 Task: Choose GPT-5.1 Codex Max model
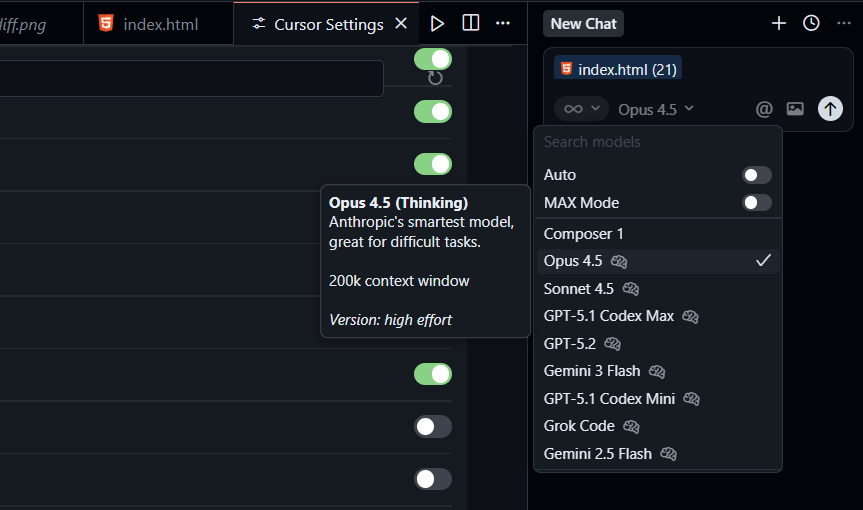(x=658, y=316)
